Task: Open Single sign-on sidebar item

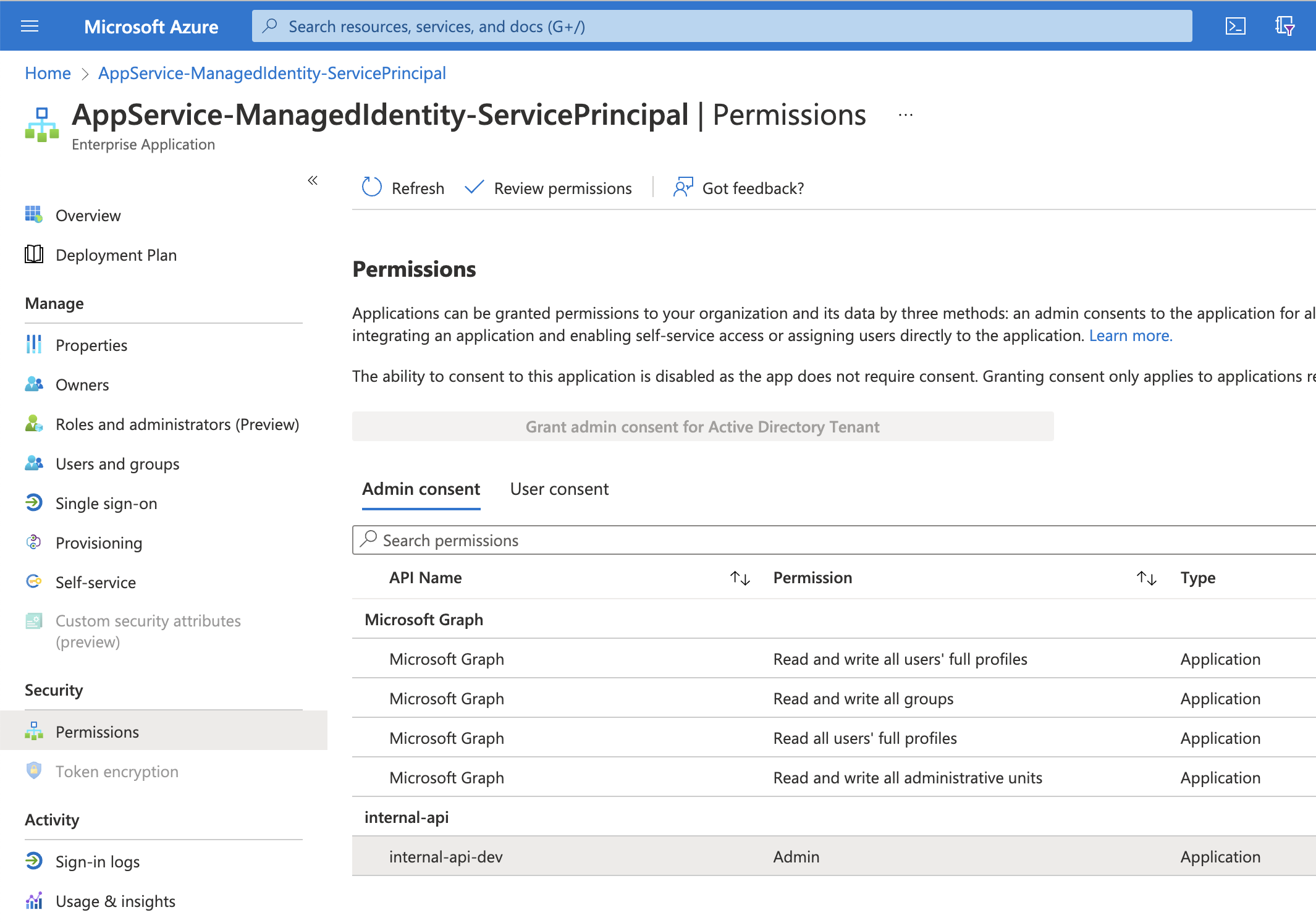Action: tap(106, 504)
